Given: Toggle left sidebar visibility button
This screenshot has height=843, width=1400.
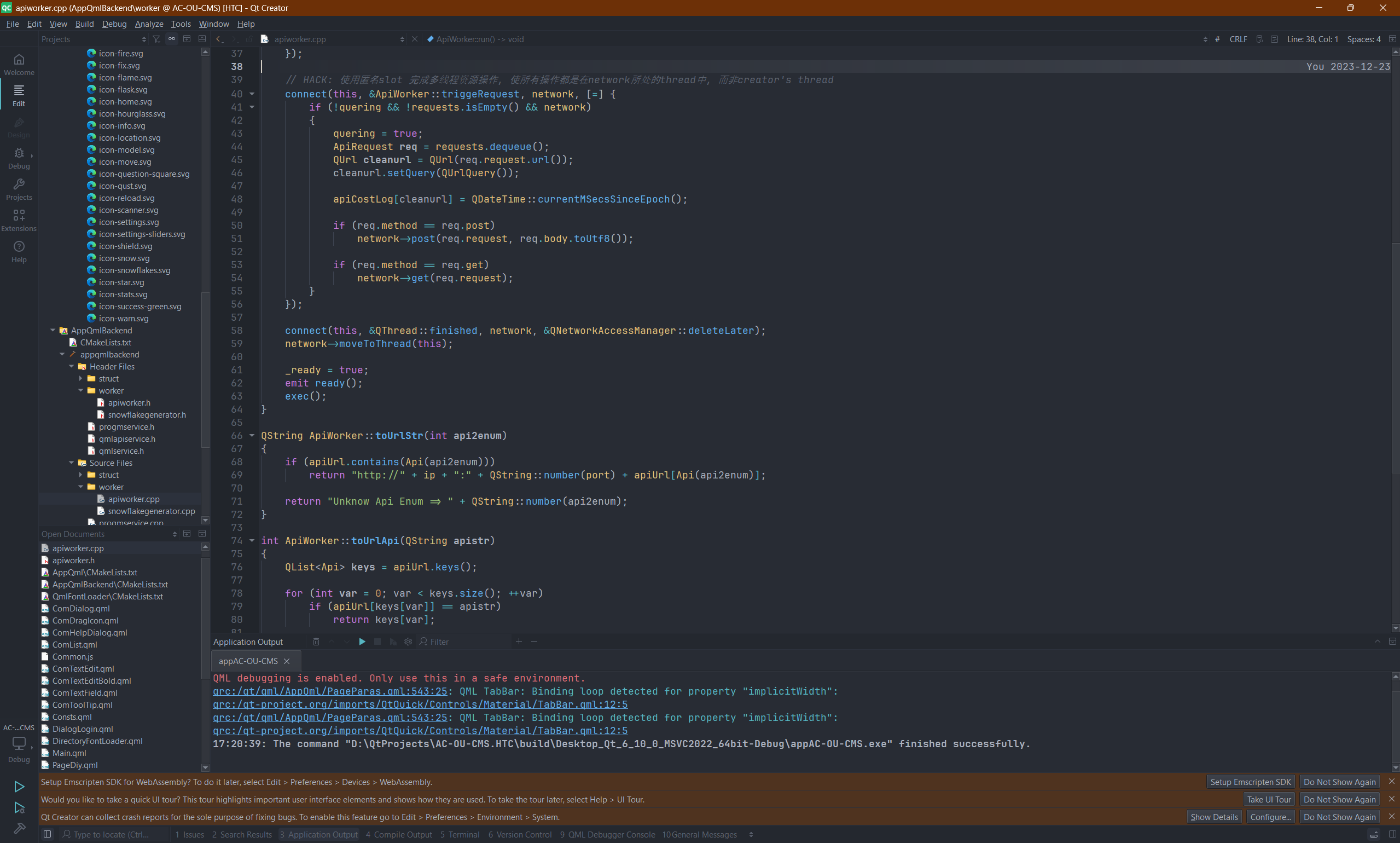Looking at the screenshot, I should coord(48,834).
